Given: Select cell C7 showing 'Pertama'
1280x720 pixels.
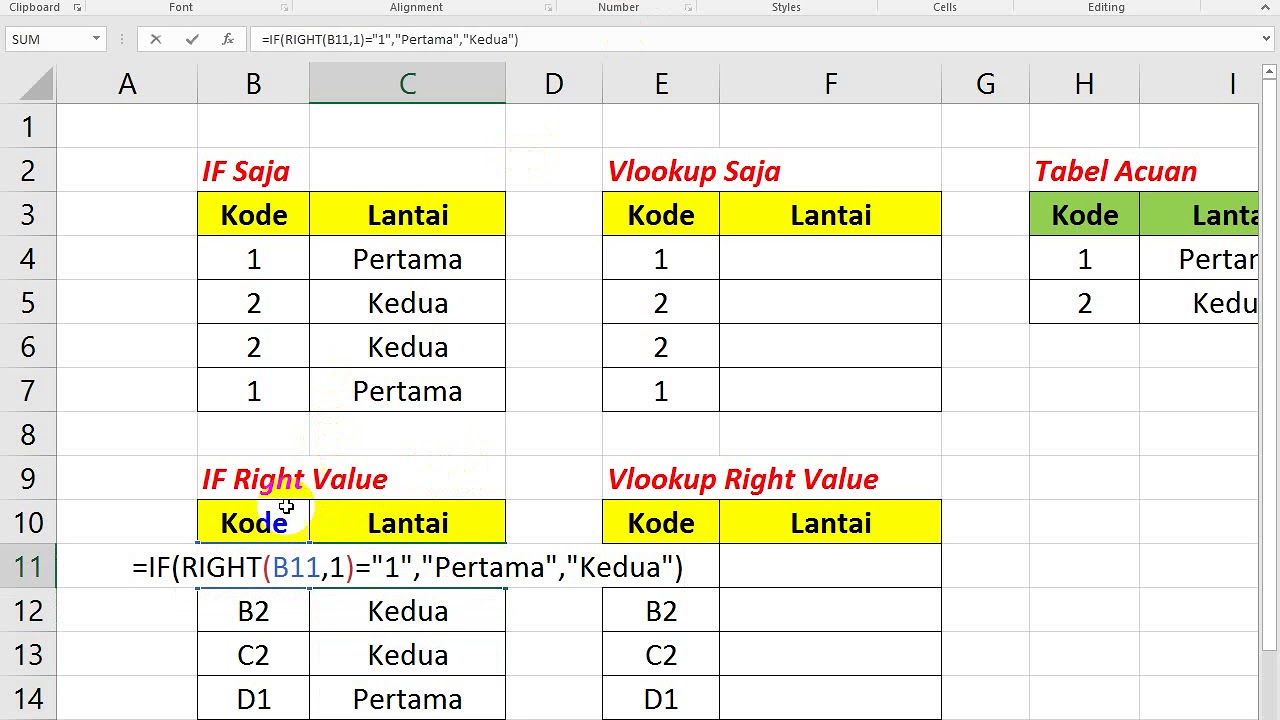Looking at the screenshot, I should (x=407, y=391).
